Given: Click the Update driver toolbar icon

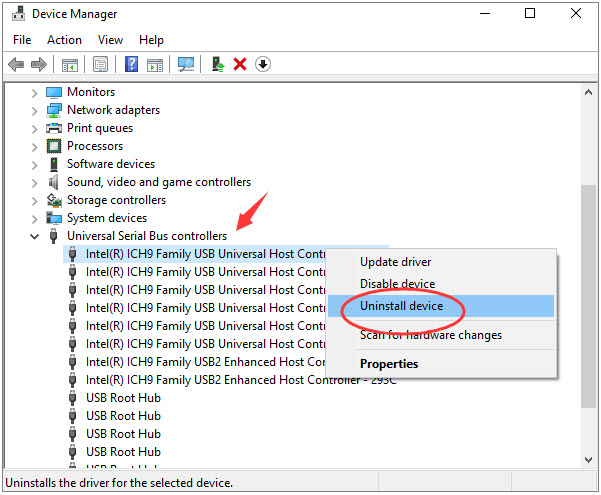Looking at the screenshot, I should pyautogui.click(x=218, y=64).
